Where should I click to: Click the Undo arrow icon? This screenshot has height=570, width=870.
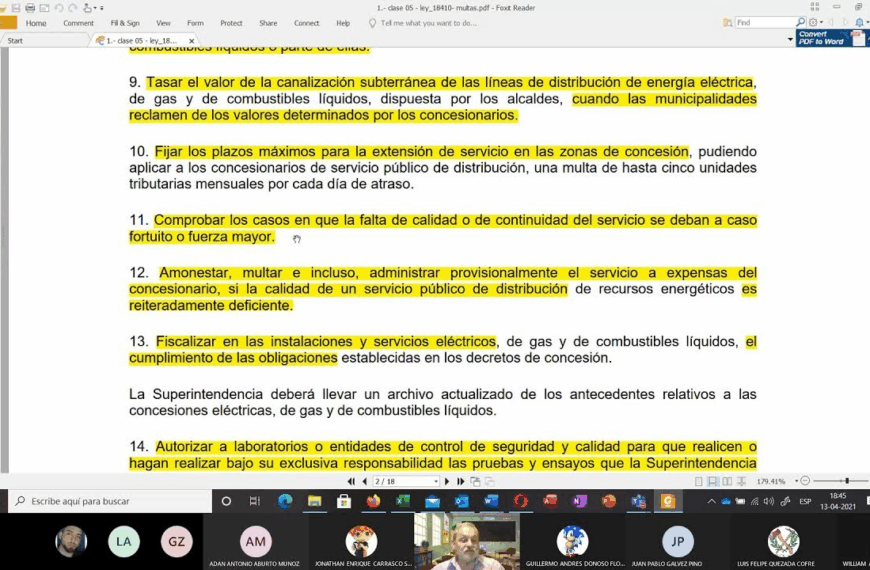point(58,8)
